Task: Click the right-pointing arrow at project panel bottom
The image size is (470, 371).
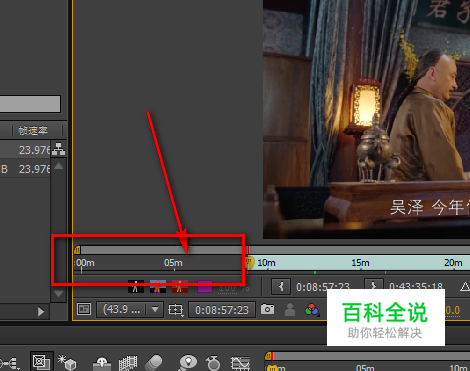Action: coord(41,312)
